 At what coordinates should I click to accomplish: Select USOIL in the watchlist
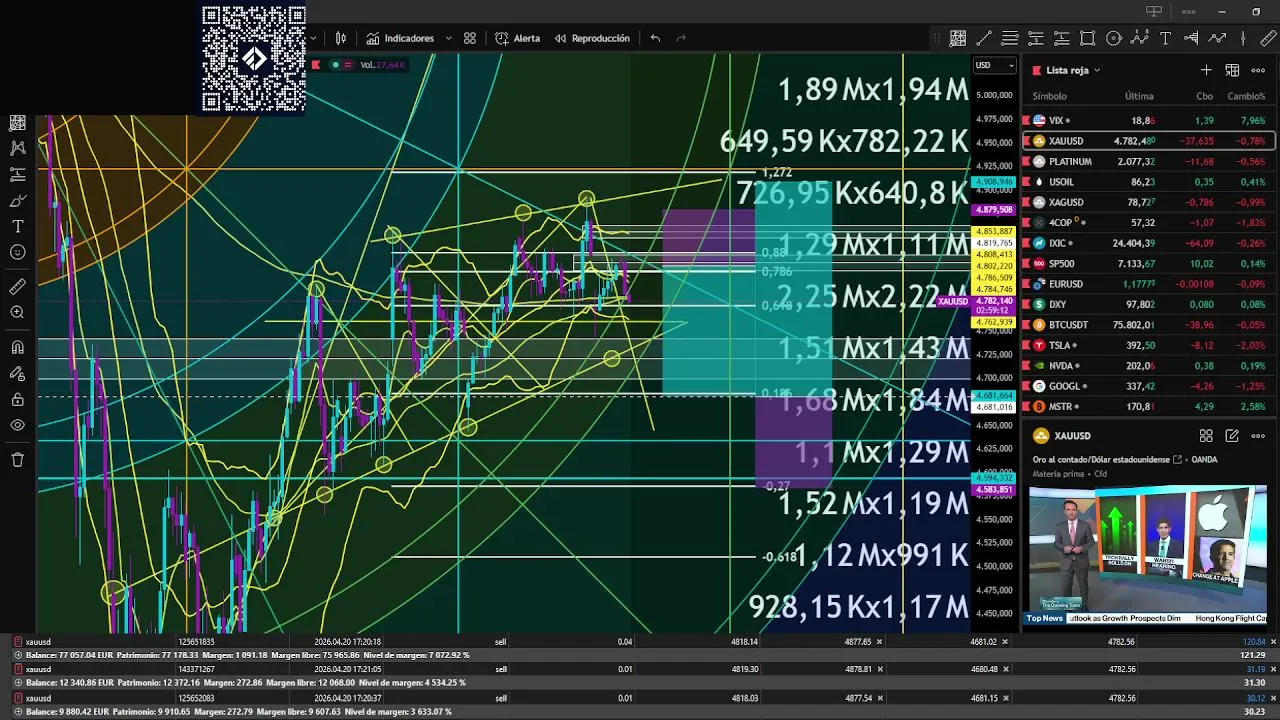pos(1149,182)
